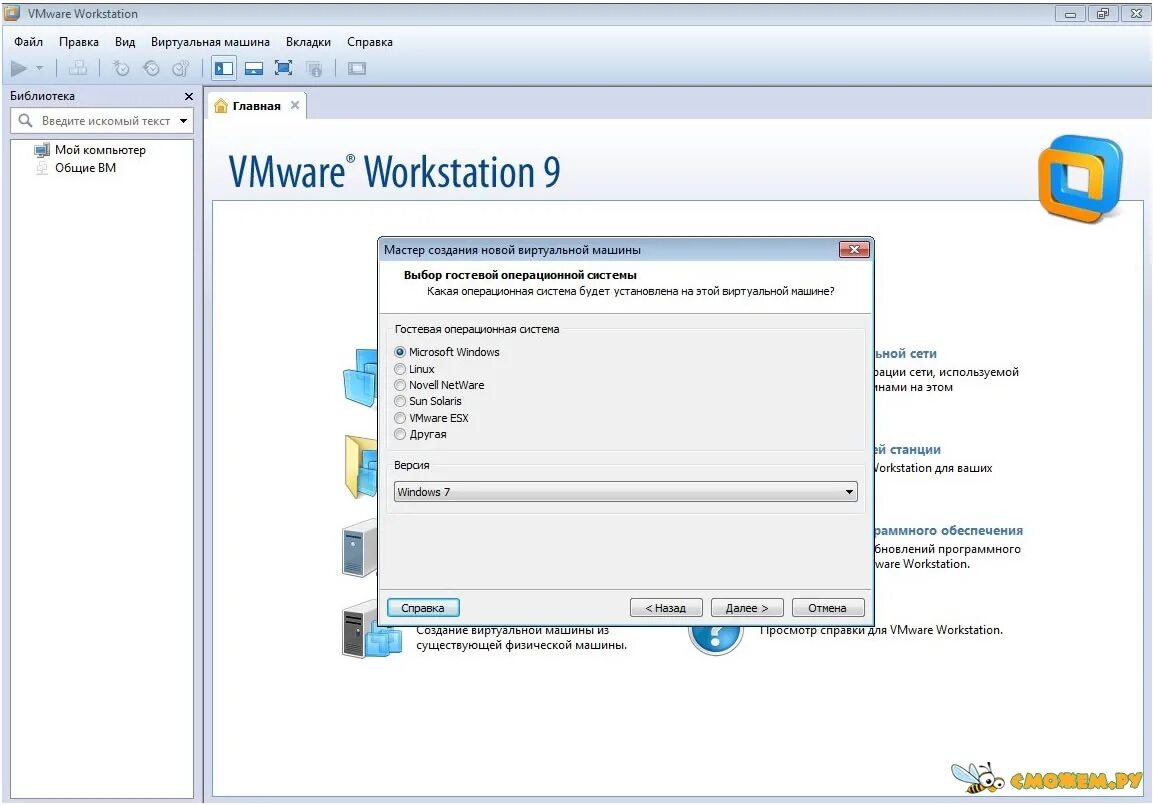Switch to the Главная tab
The width and height of the screenshot is (1153, 805).
point(257,106)
